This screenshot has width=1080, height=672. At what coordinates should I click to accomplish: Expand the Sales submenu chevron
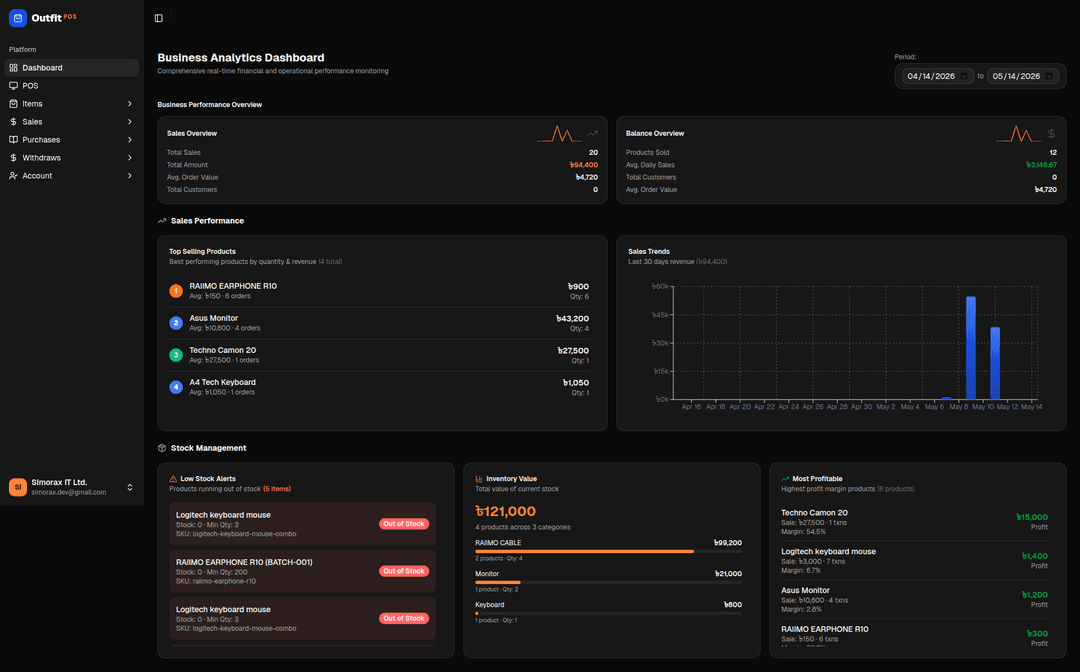[x=129, y=121]
